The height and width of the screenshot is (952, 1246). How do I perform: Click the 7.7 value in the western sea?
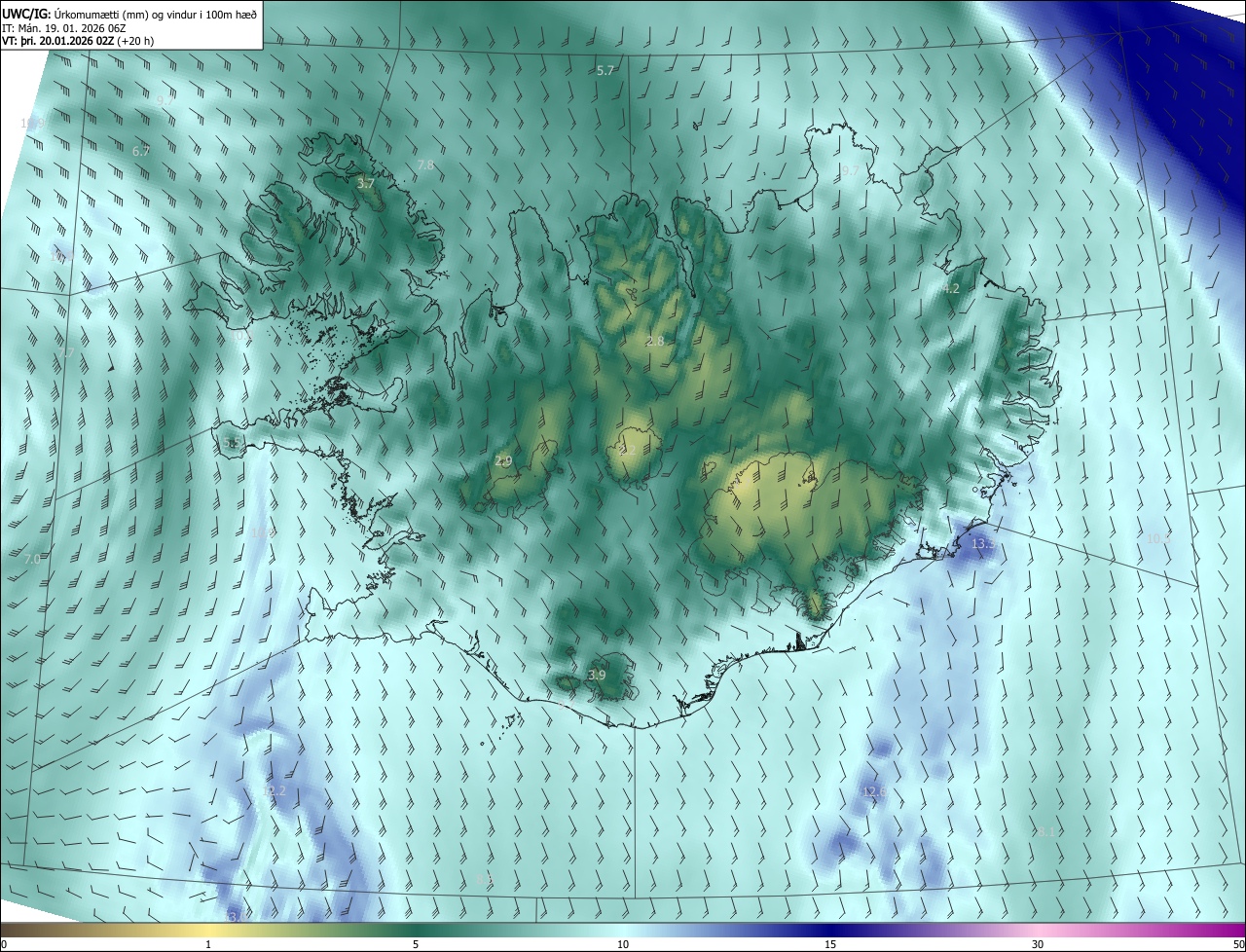65,352
